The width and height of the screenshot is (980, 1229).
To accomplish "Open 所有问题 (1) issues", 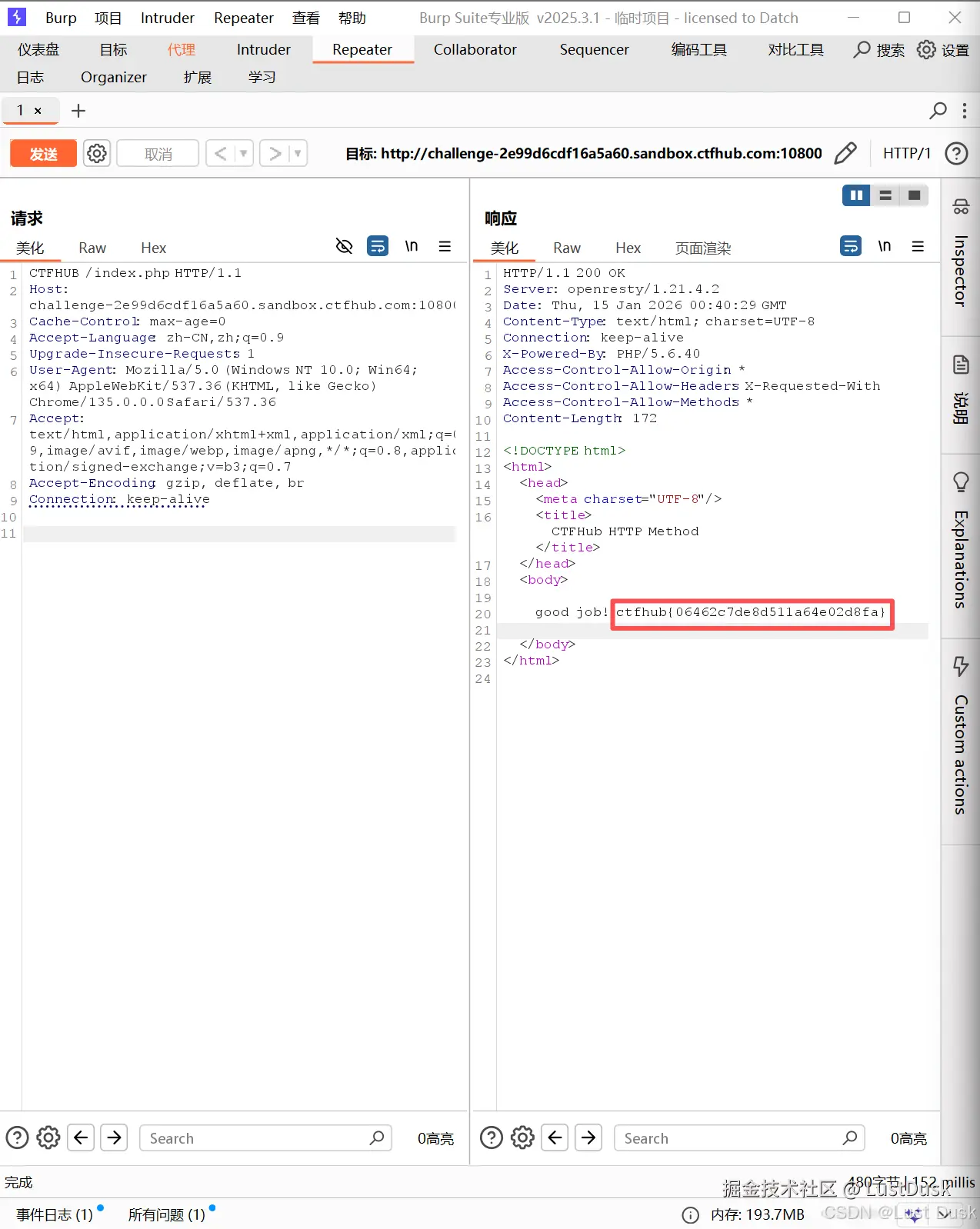I will (x=167, y=1214).
